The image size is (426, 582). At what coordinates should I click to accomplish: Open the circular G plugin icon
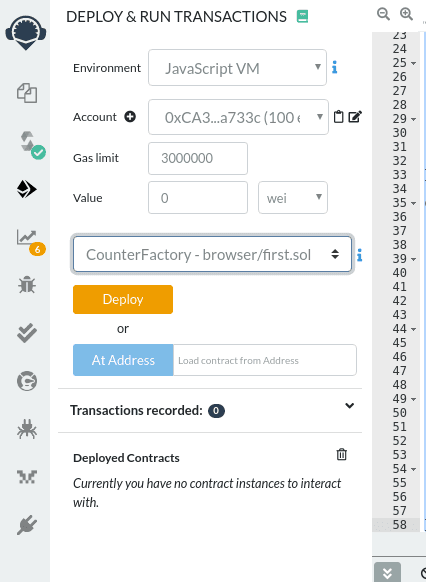point(27,381)
